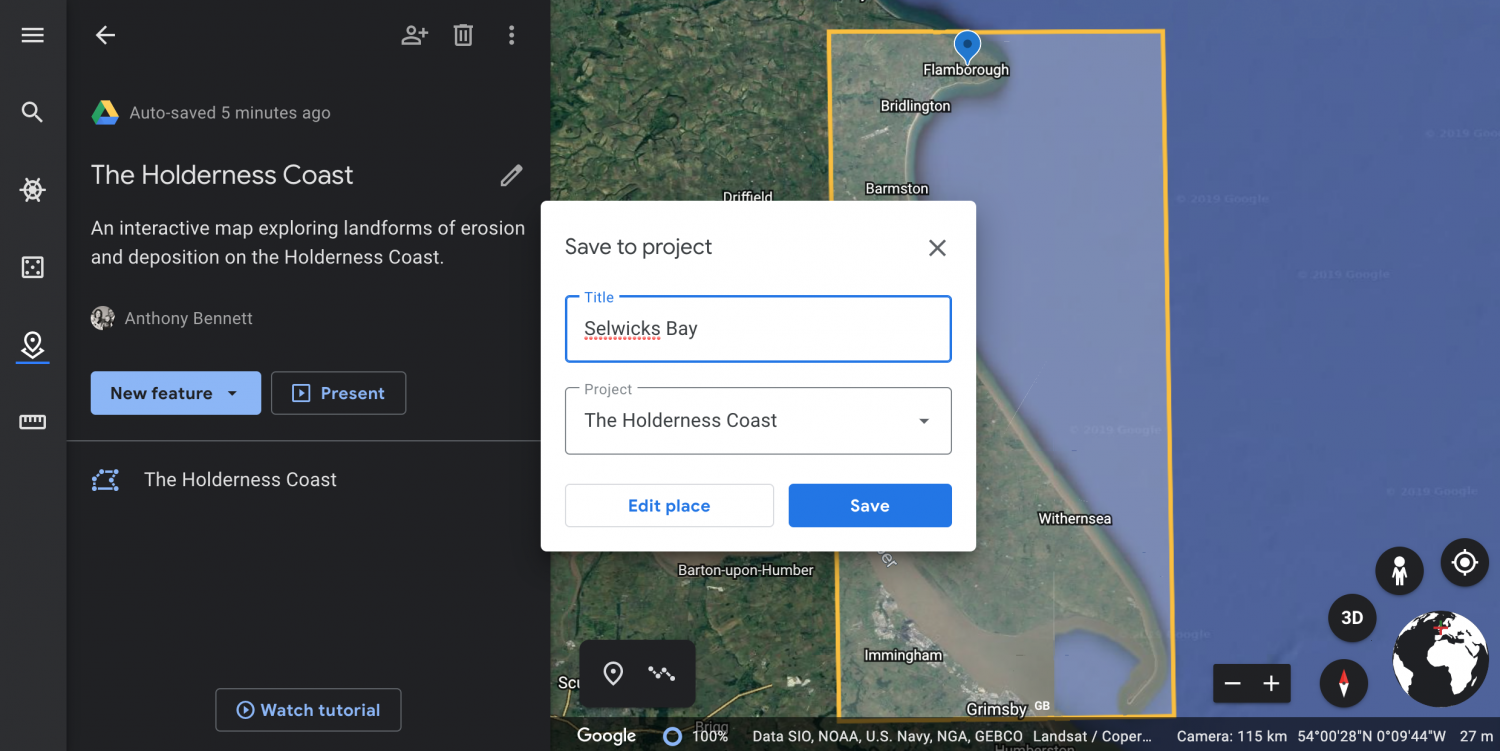Launch Voyager from the sidebar
The image size is (1500, 751).
(x=32, y=190)
